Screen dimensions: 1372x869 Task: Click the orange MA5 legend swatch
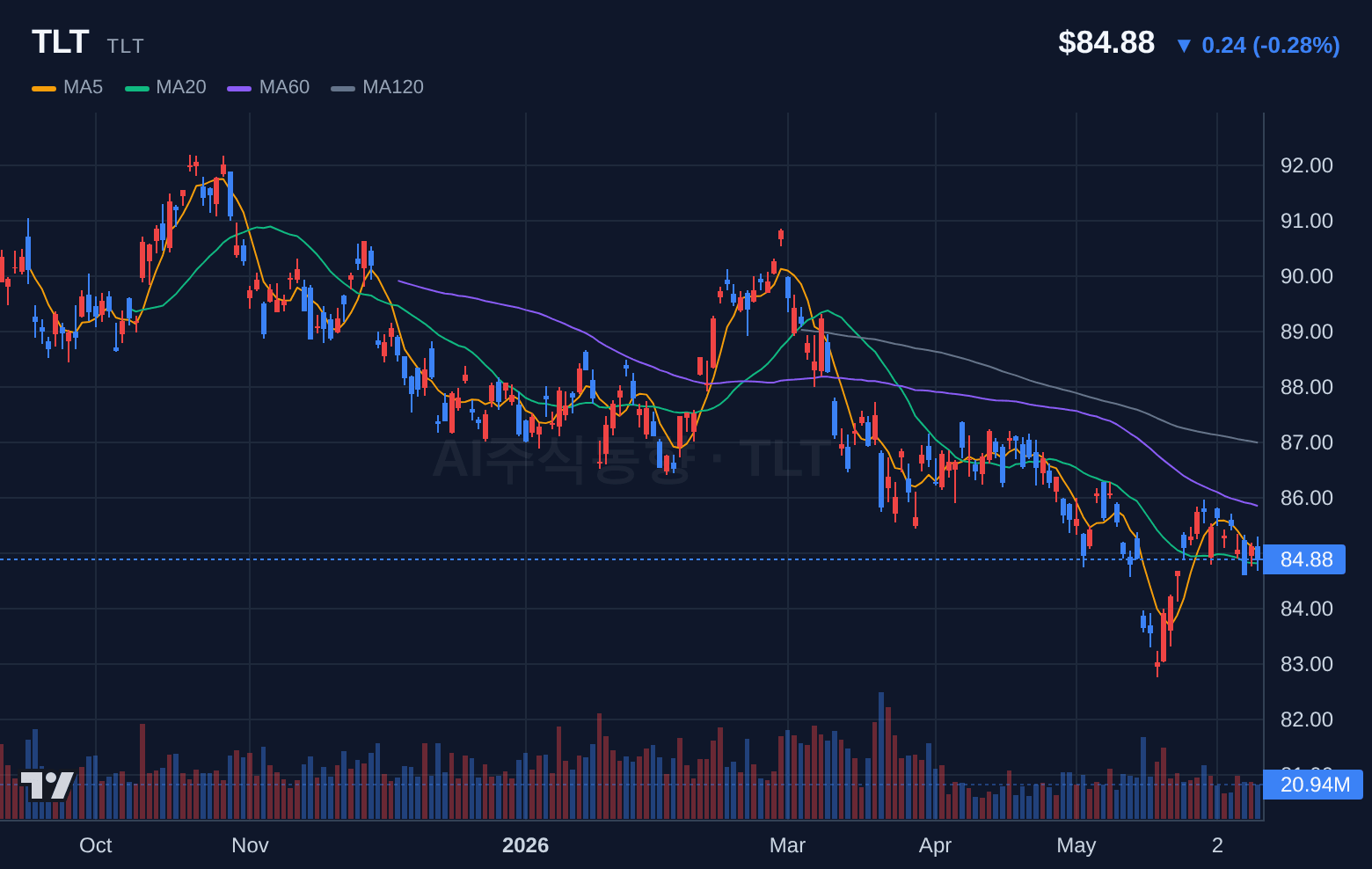pyautogui.click(x=44, y=88)
